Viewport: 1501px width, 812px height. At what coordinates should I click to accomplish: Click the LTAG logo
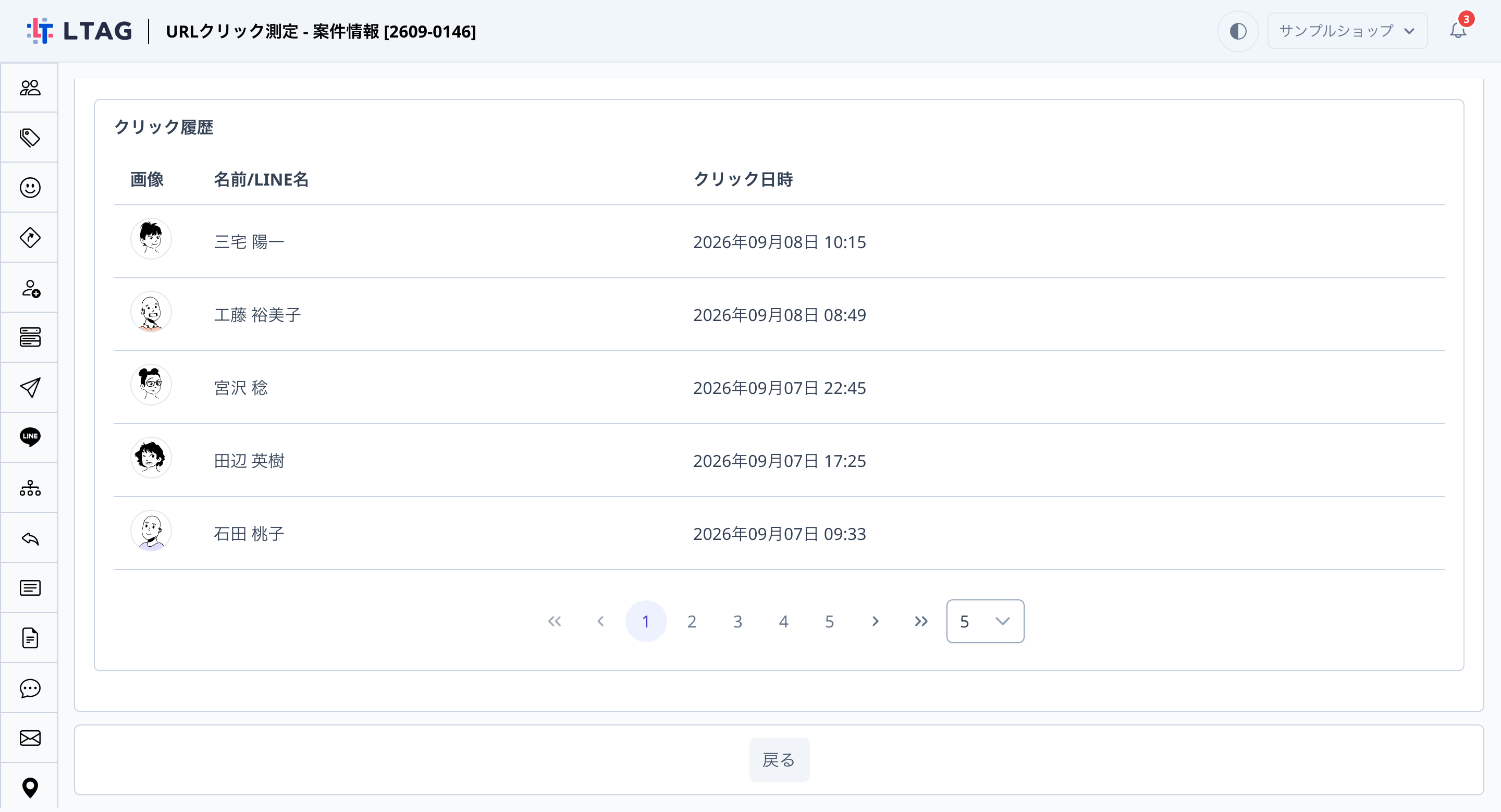(x=79, y=31)
